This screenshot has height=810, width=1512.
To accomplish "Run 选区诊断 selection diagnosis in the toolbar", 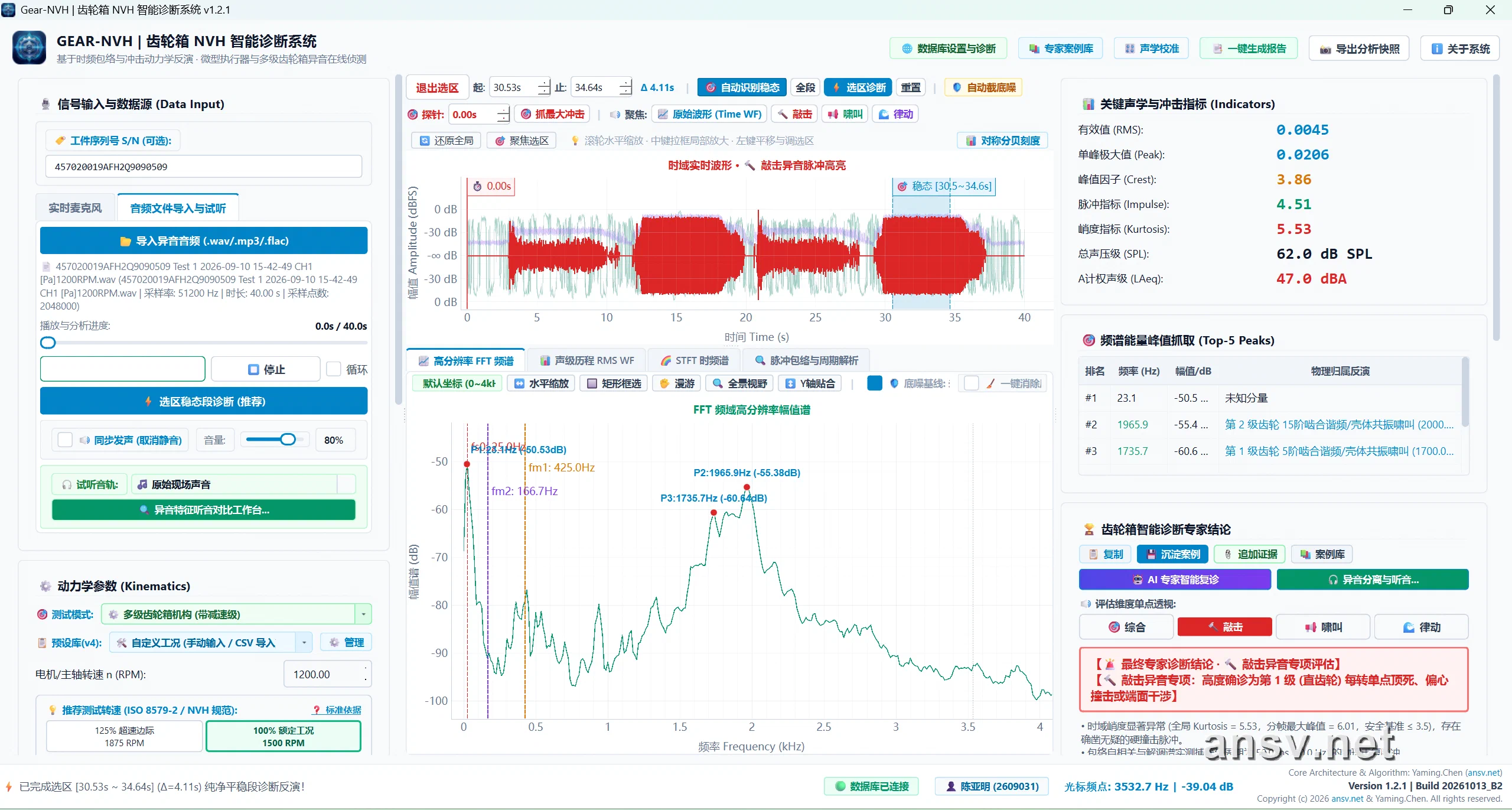I will point(859,87).
